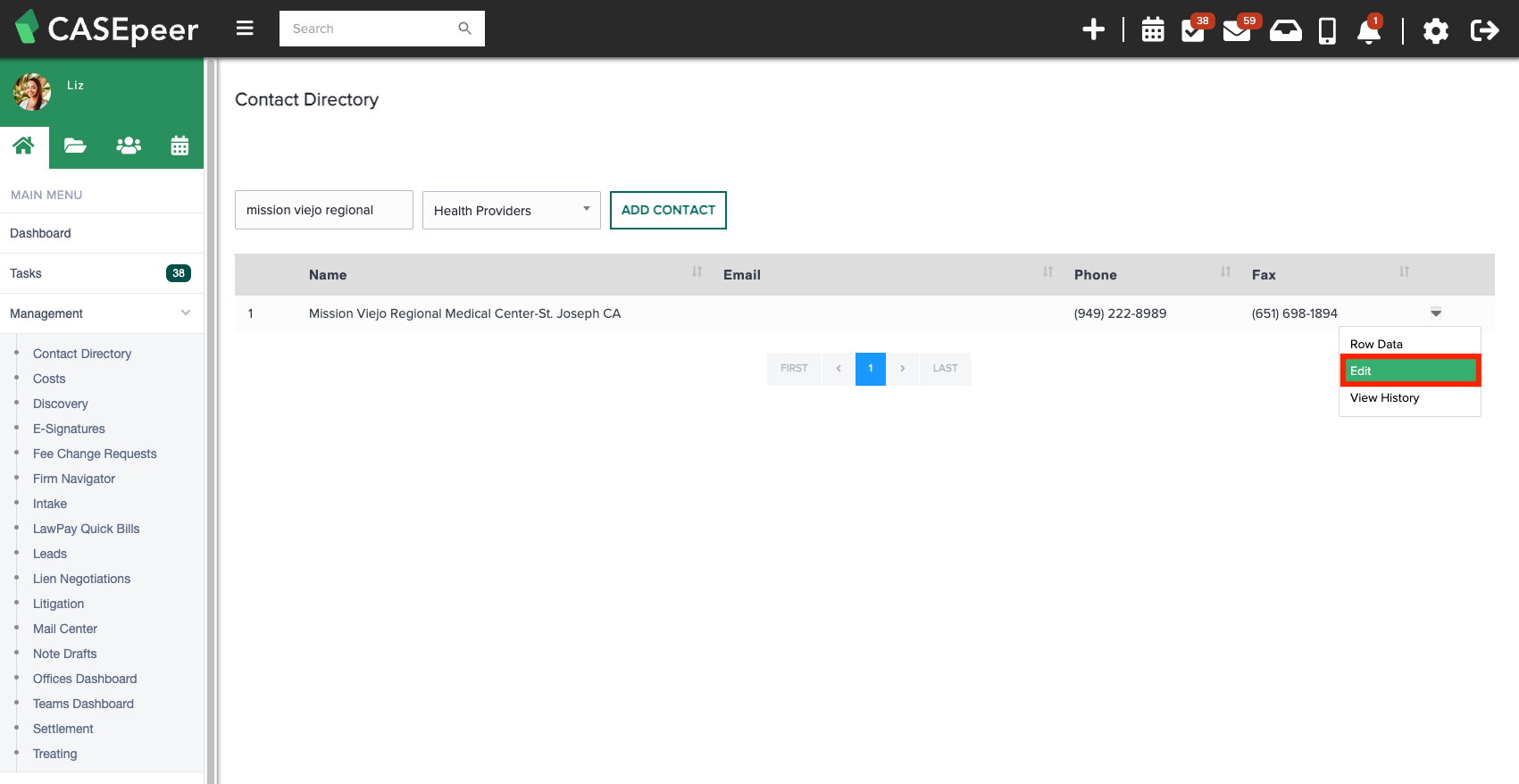Click the search magnifier icon
1519x784 pixels.
(464, 29)
